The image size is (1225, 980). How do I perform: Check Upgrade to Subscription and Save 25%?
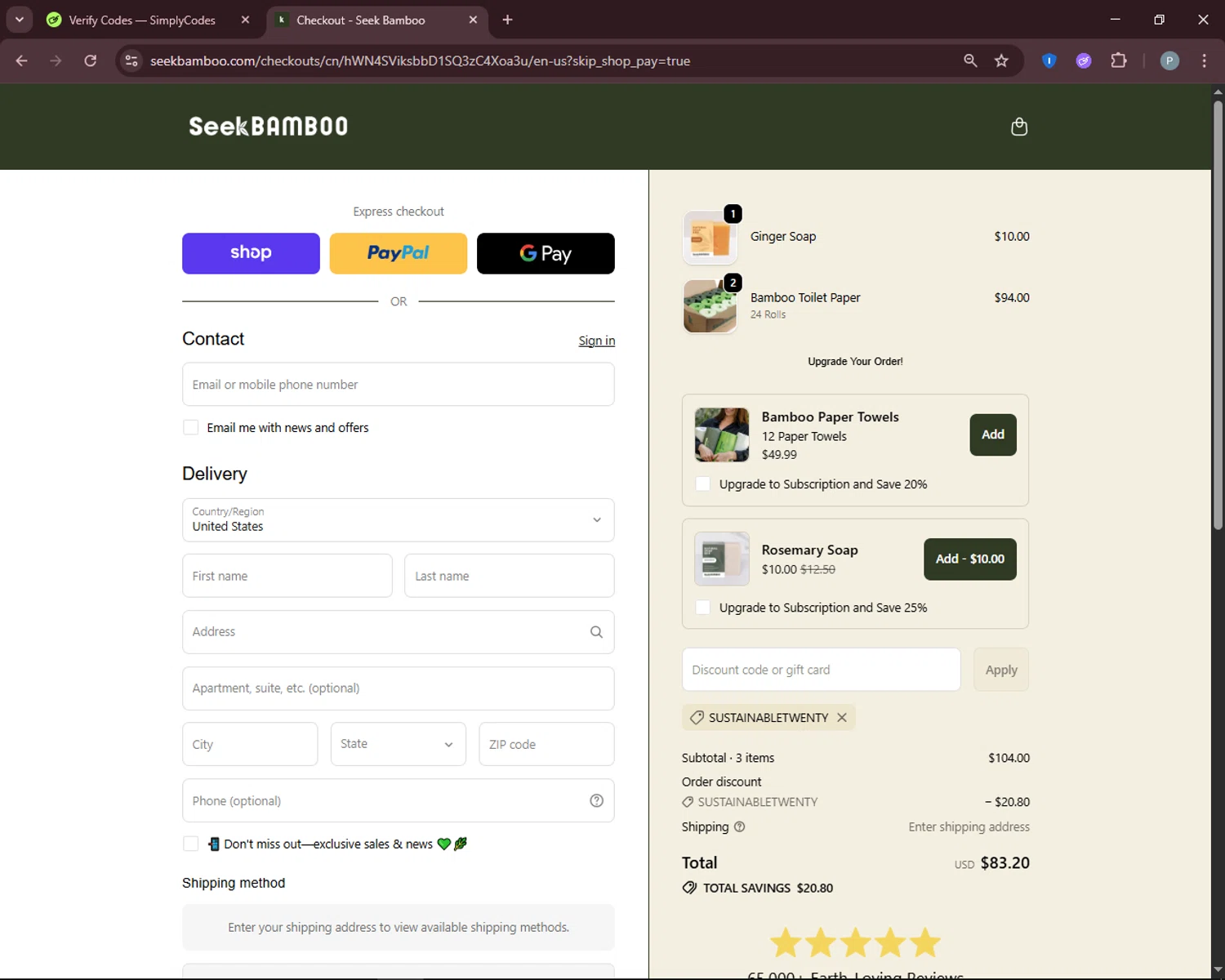(x=702, y=607)
